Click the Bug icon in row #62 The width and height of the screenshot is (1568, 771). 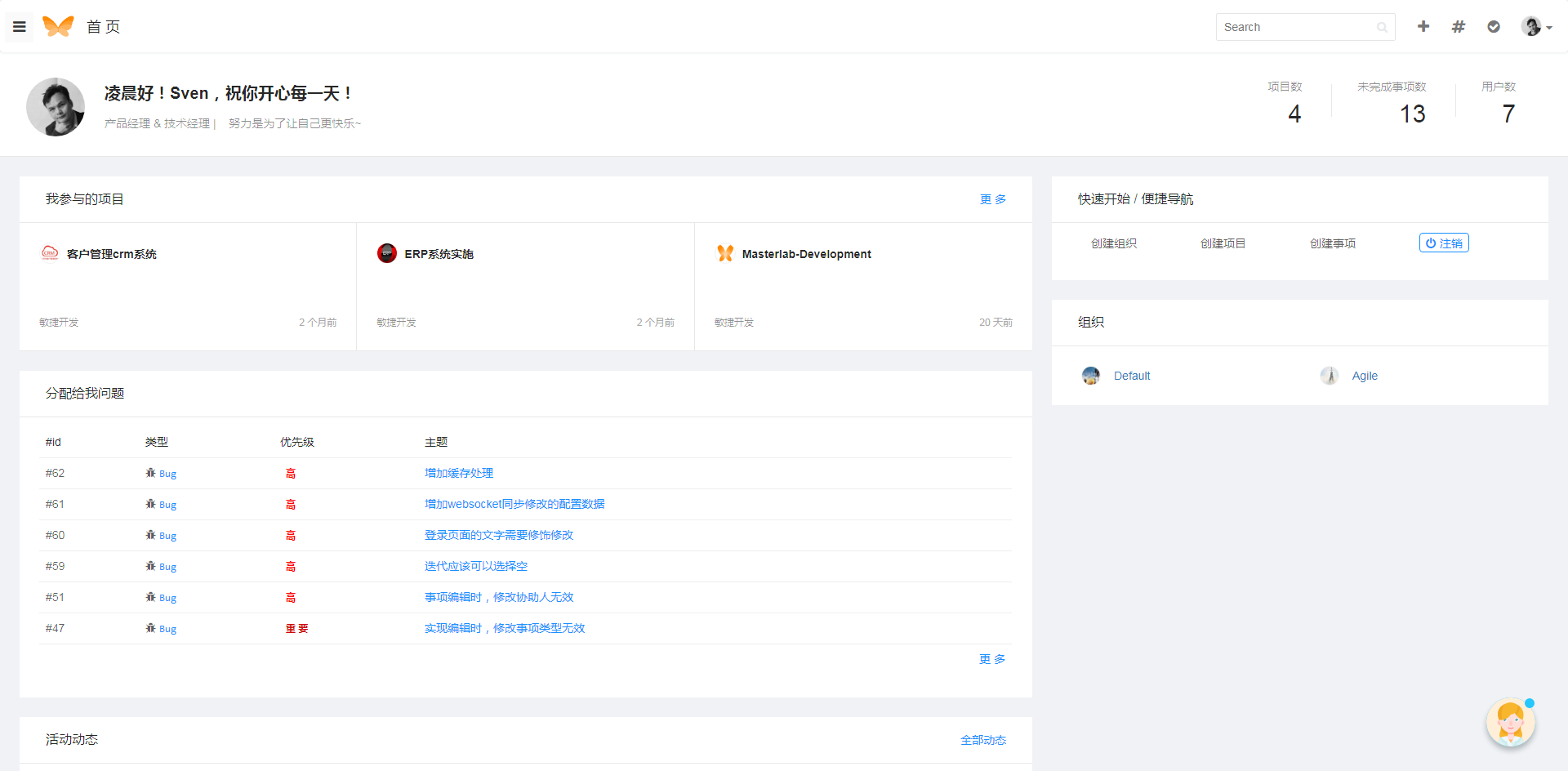(x=150, y=473)
